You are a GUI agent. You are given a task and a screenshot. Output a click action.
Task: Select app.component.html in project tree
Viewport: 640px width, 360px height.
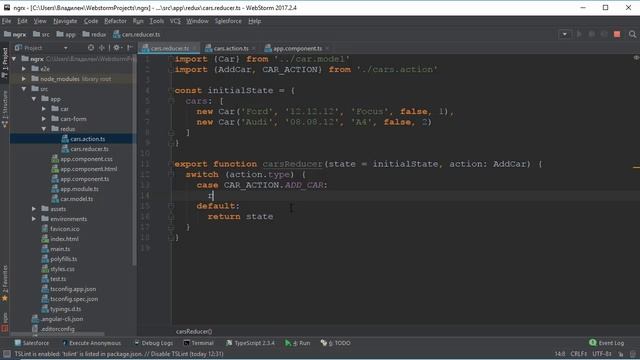pos(84,169)
